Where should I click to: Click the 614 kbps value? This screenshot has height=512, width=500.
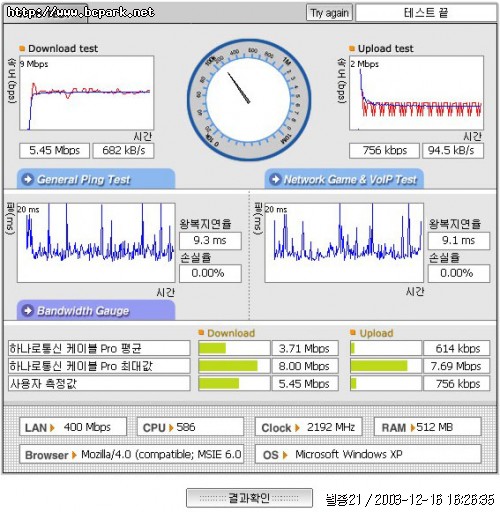click(457, 348)
